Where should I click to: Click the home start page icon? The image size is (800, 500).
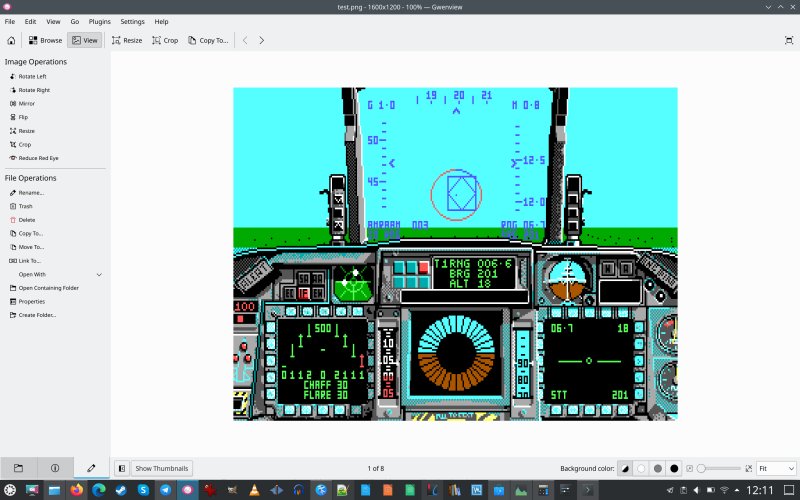click(10, 40)
